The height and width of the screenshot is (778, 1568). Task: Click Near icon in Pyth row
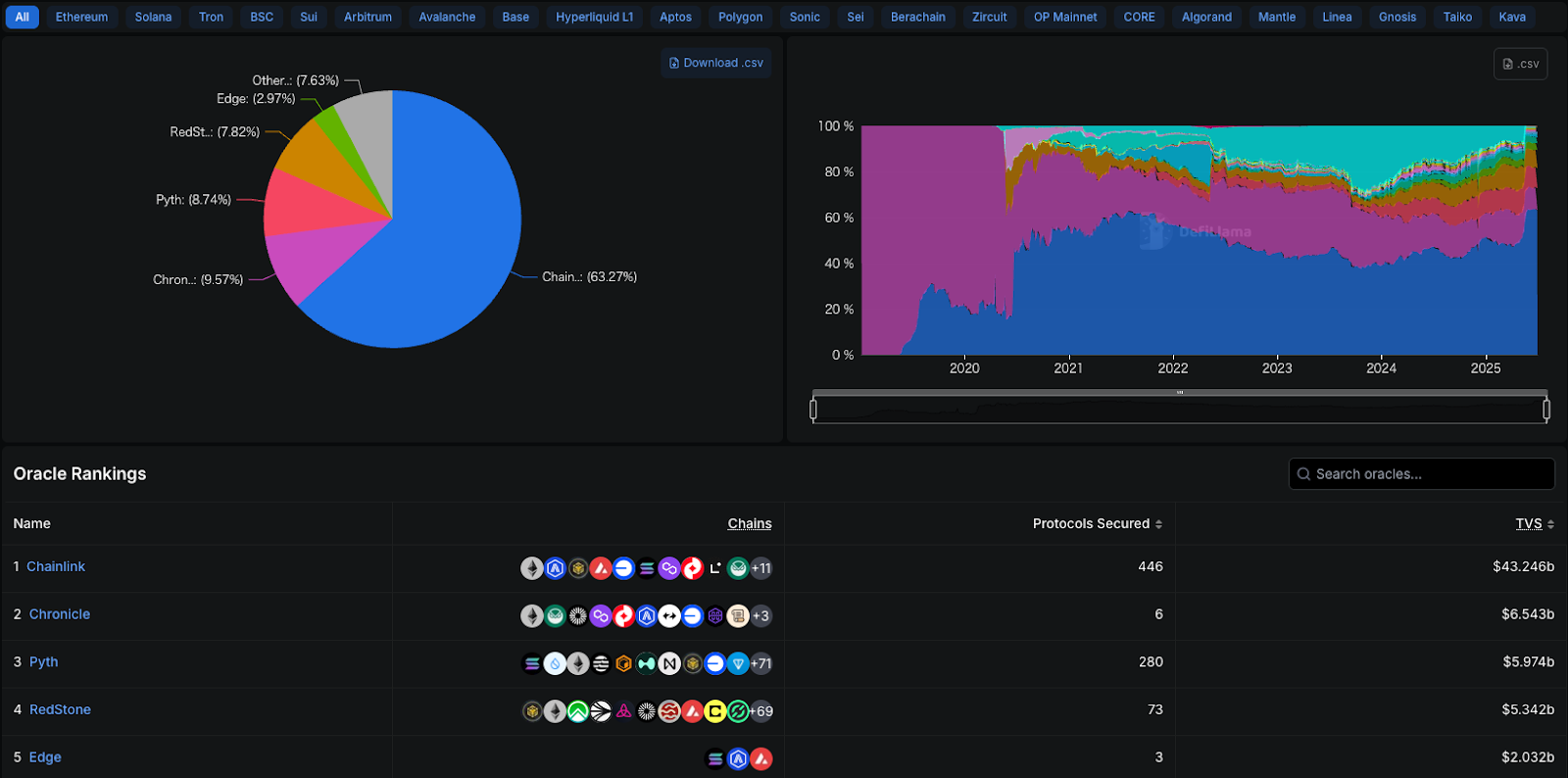point(669,663)
